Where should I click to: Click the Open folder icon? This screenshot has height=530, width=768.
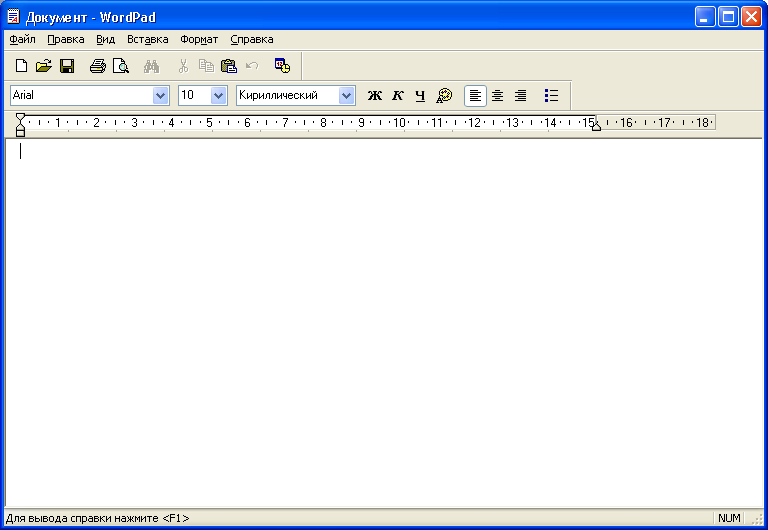(x=43, y=66)
